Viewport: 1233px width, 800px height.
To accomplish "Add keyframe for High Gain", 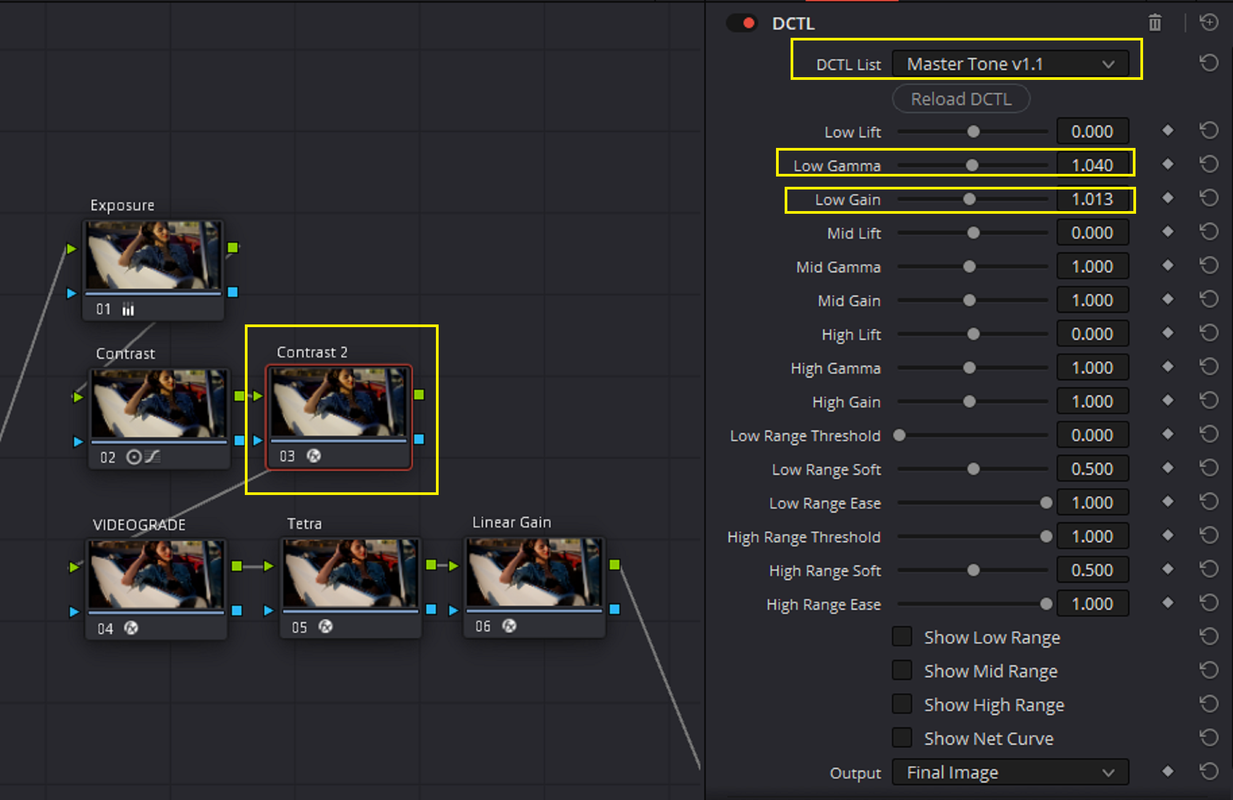I will pos(1167,401).
